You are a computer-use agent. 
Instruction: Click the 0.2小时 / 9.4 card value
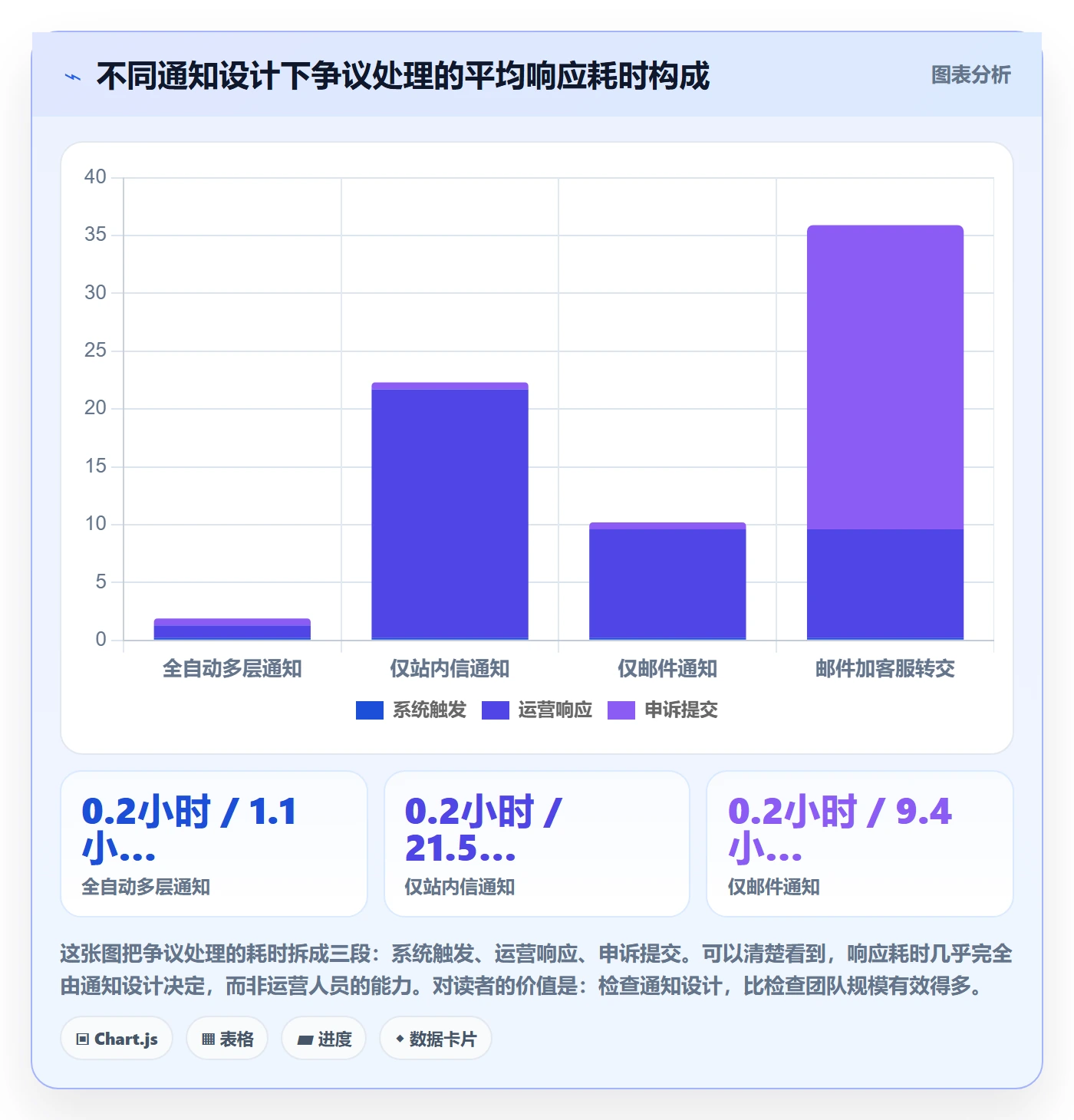point(840,830)
